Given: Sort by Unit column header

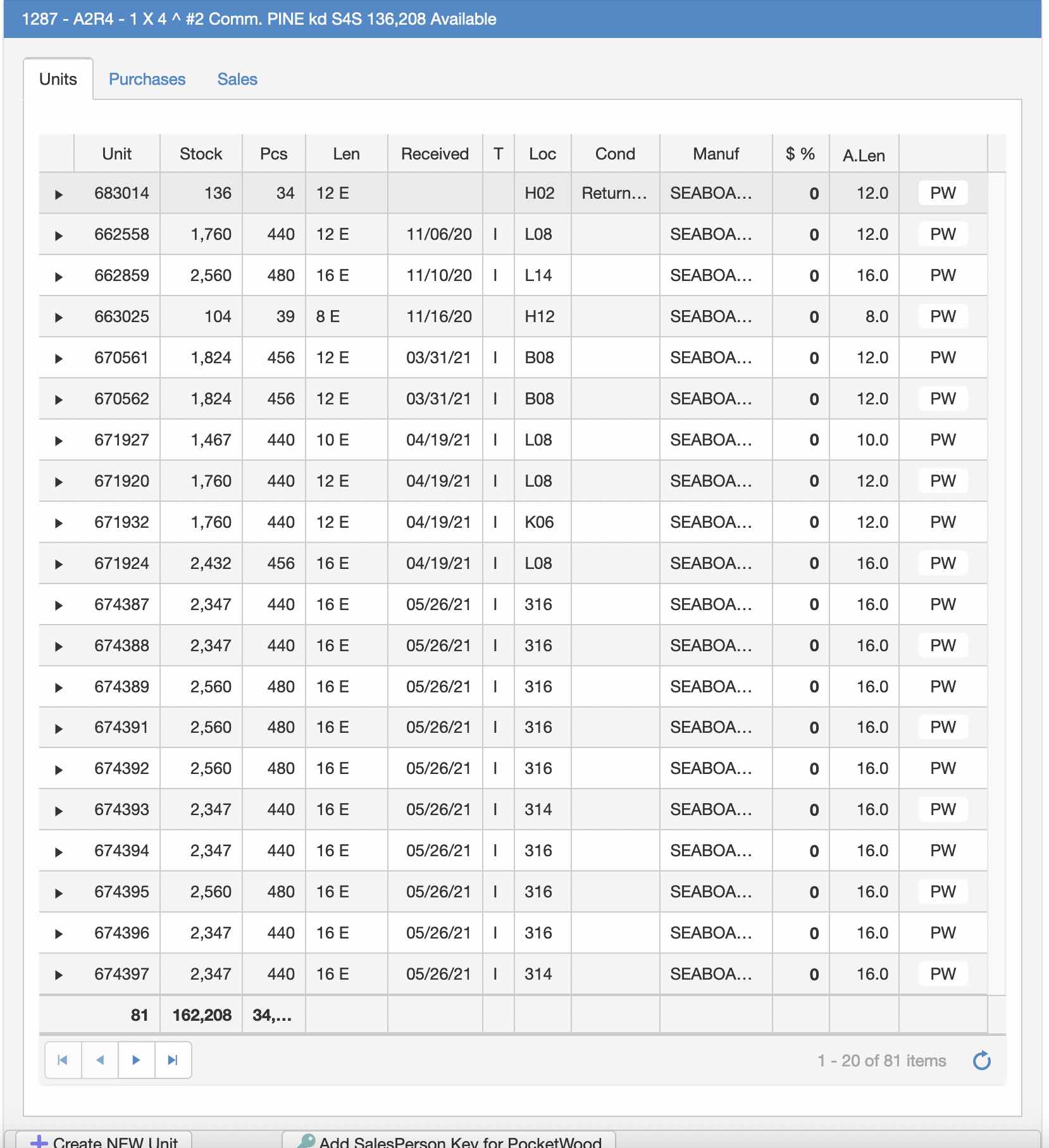Looking at the screenshot, I should pyautogui.click(x=117, y=154).
